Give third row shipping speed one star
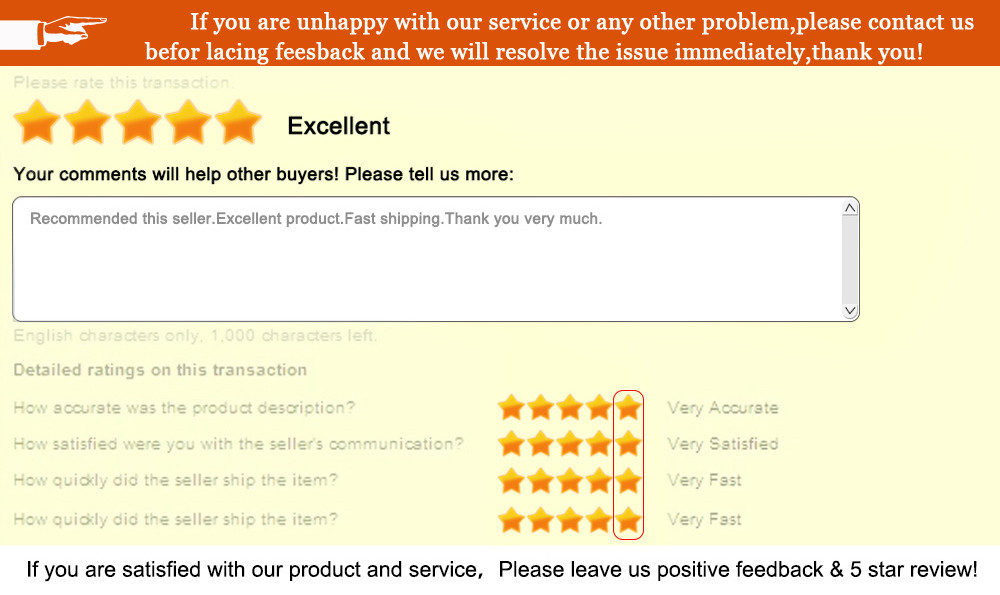Screen dimensions: 1000x595 (511, 481)
